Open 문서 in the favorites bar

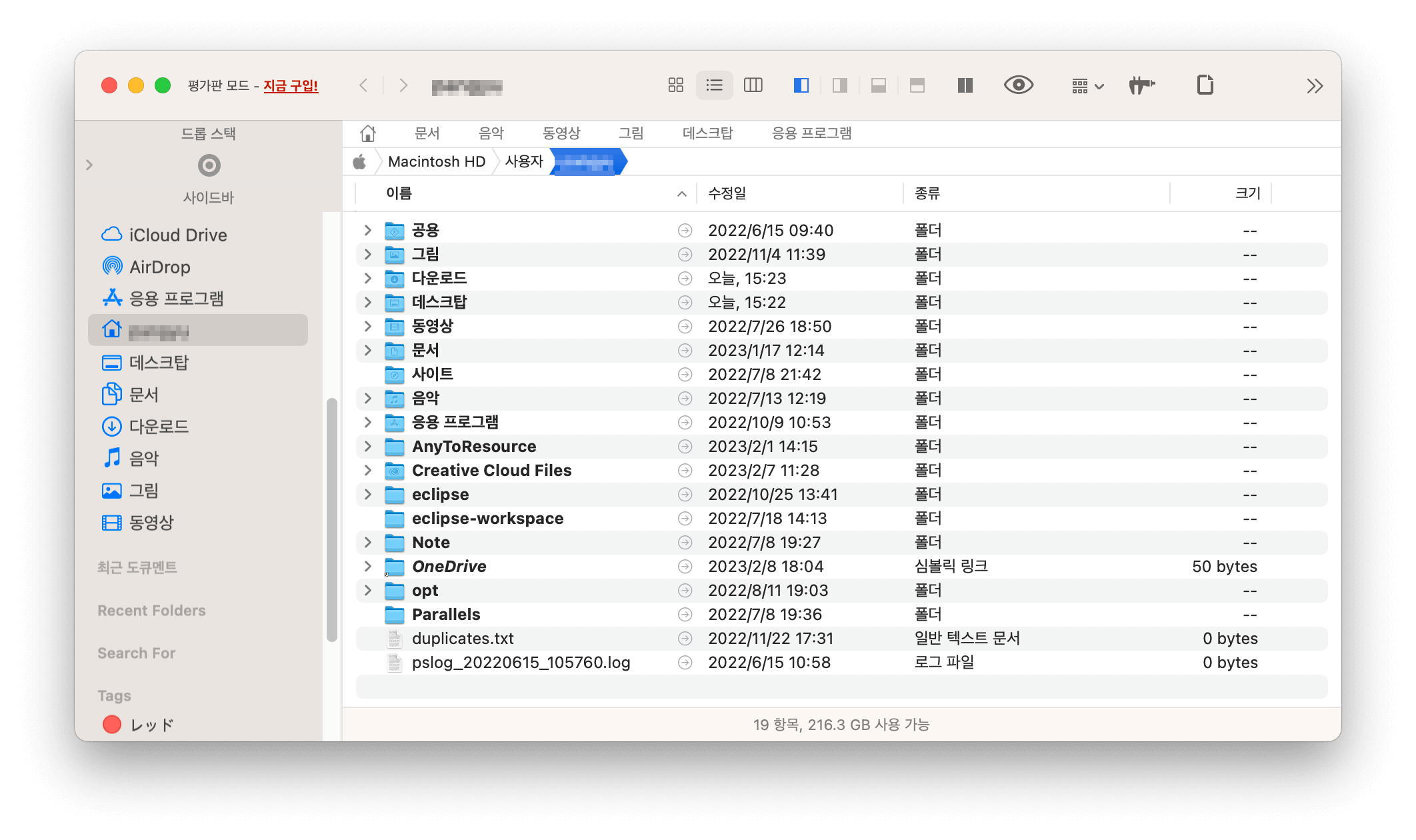[427, 133]
